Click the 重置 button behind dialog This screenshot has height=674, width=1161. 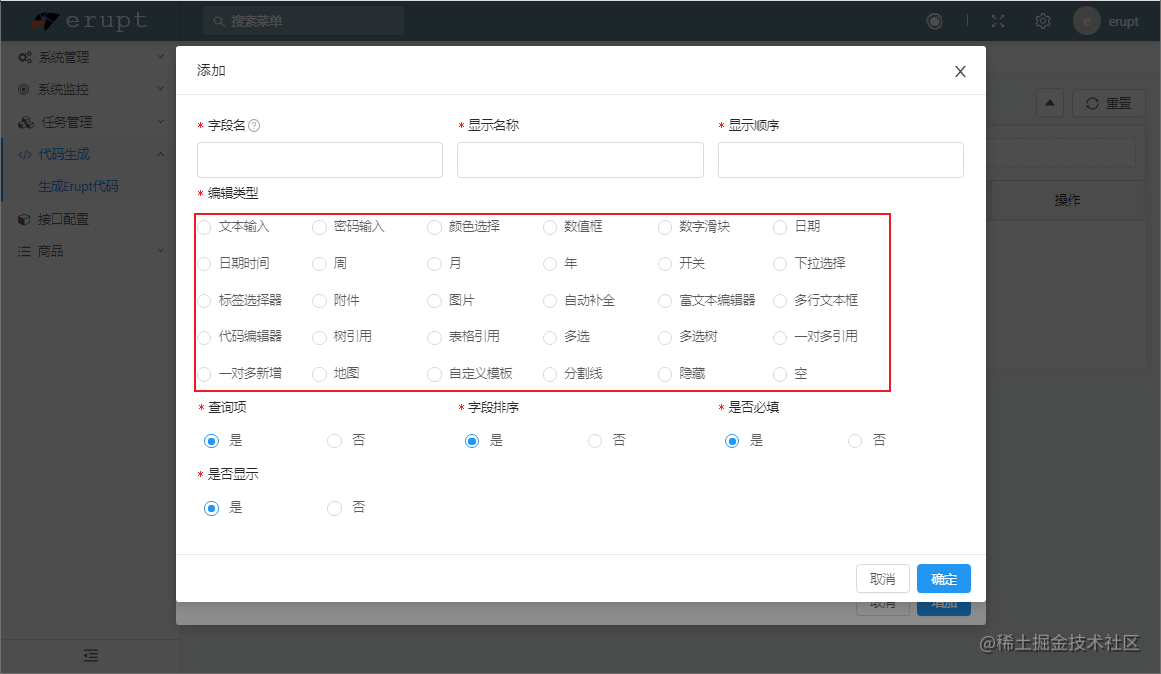[1108, 103]
